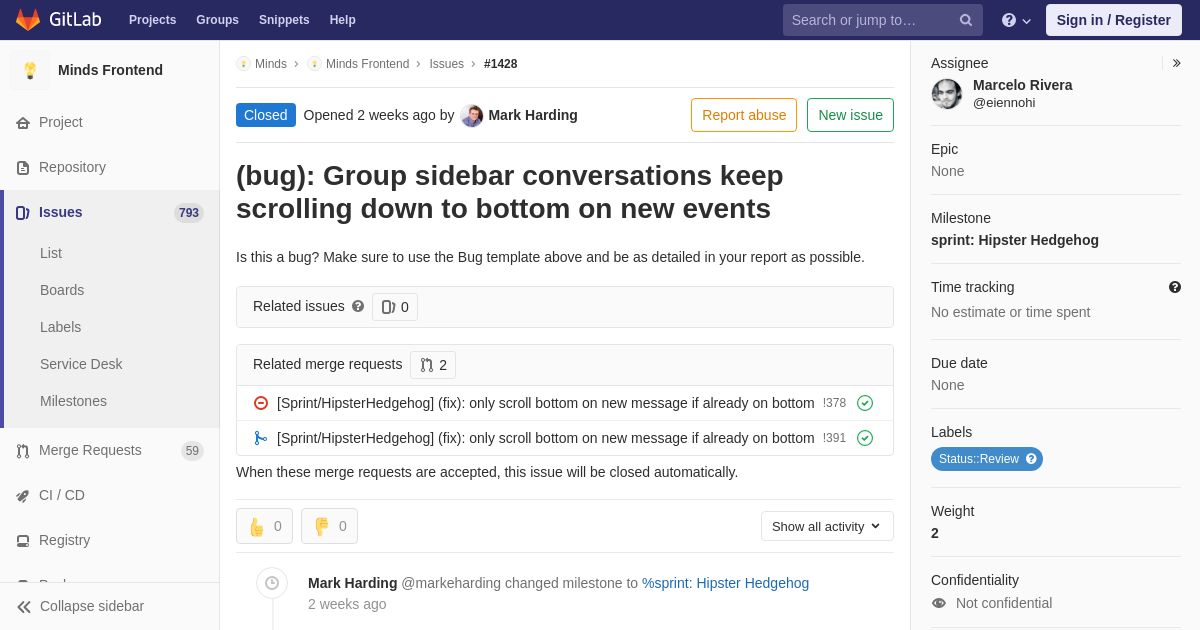The image size is (1200, 630).
Task: Click the Status::Review label help icon
Action: 1031,459
